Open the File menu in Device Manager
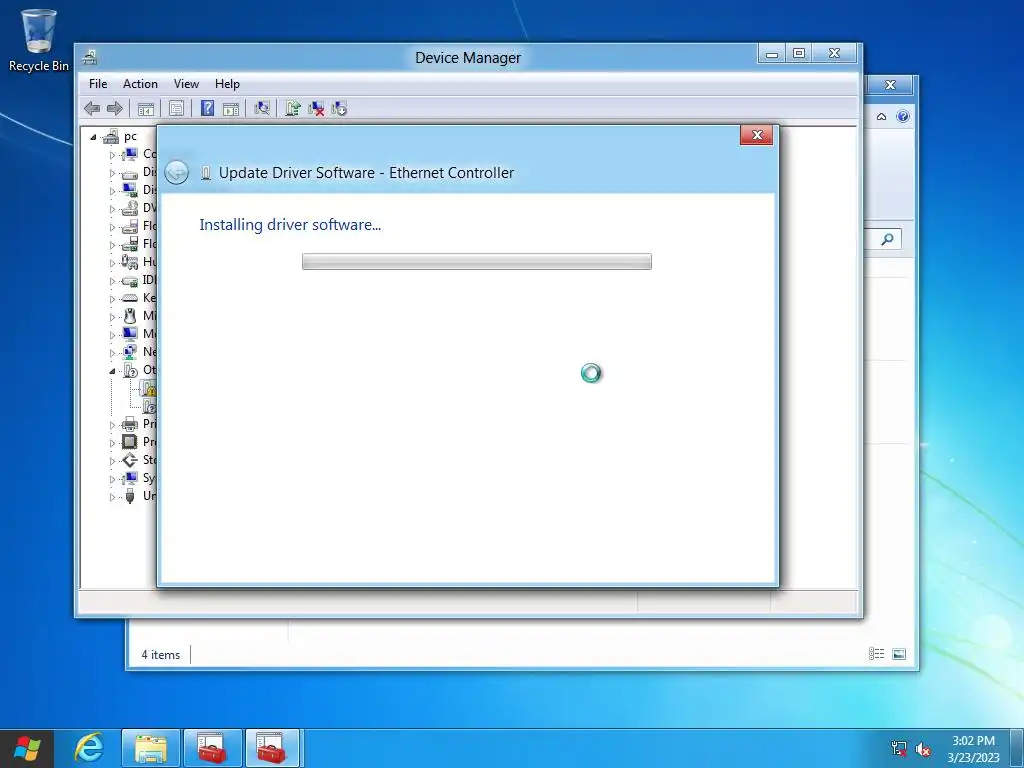The width and height of the screenshot is (1024, 768). click(98, 84)
